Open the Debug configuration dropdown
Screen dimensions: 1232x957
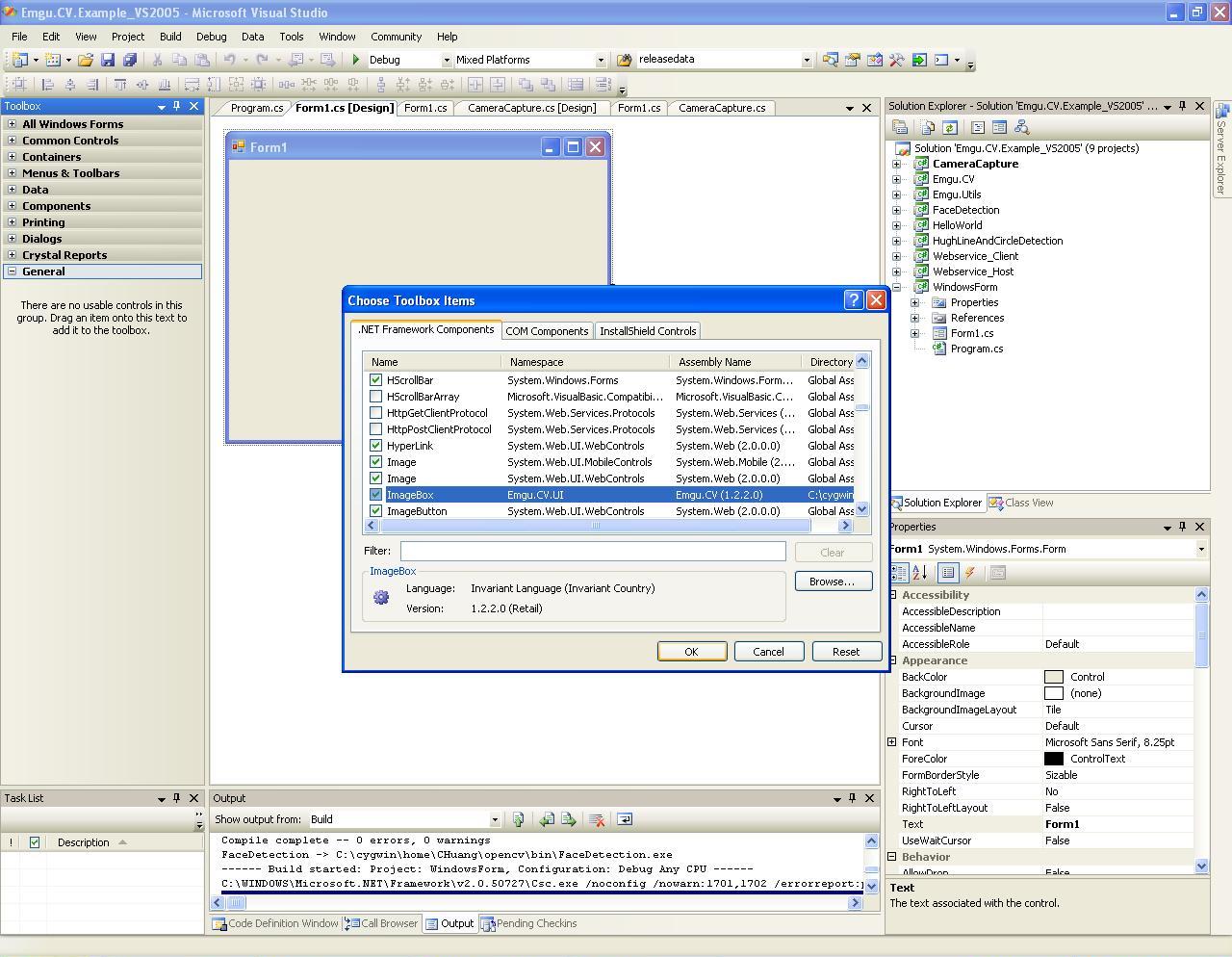tap(446, 60)
